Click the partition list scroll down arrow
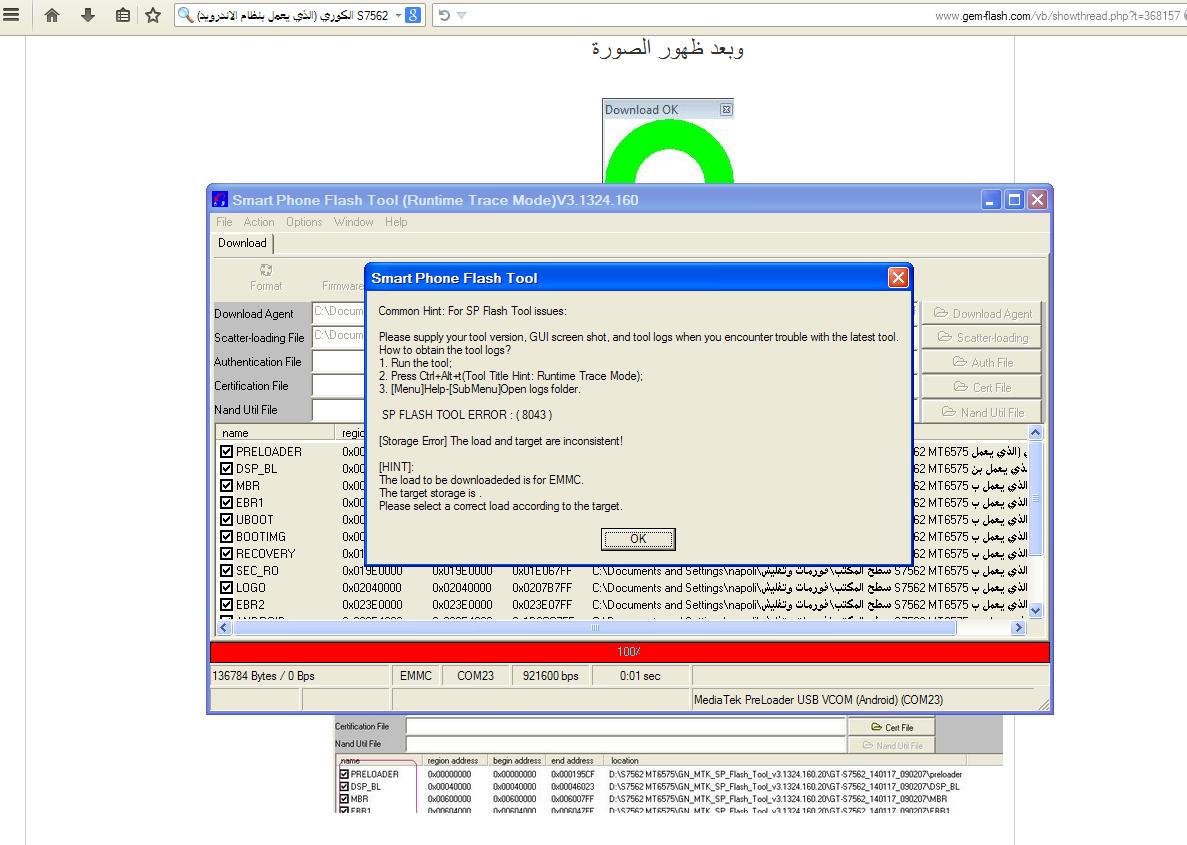1187x845 pixels. click(x=1036, y=610)
